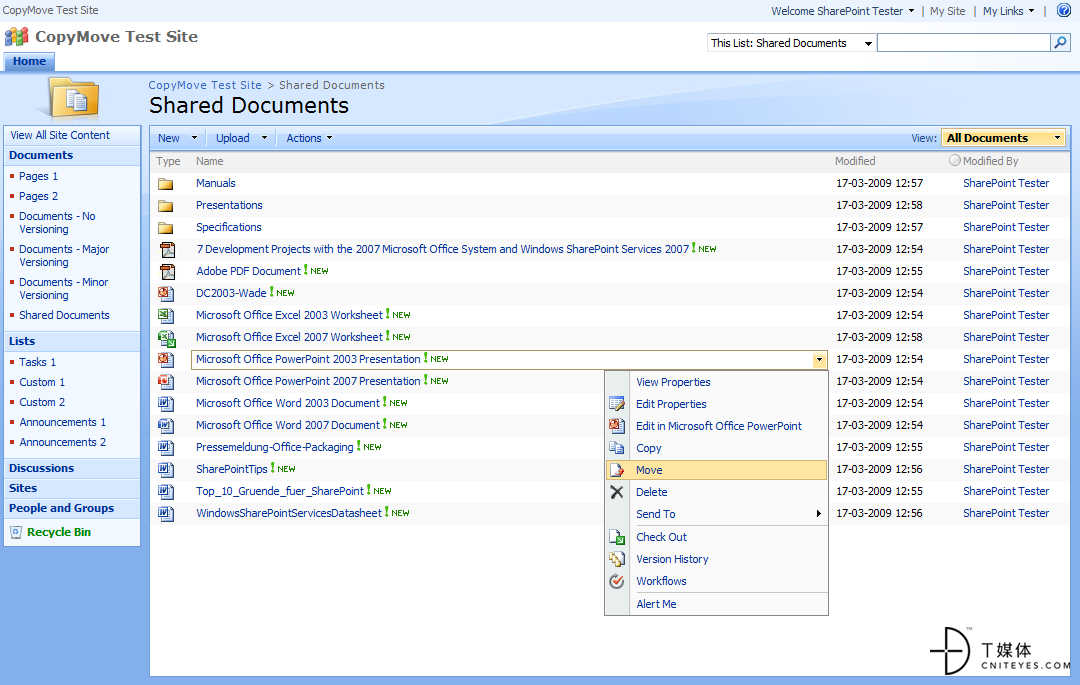Expand the All Documents view selector
This screenshot has height=685, width=1080.
[1003, 138]
